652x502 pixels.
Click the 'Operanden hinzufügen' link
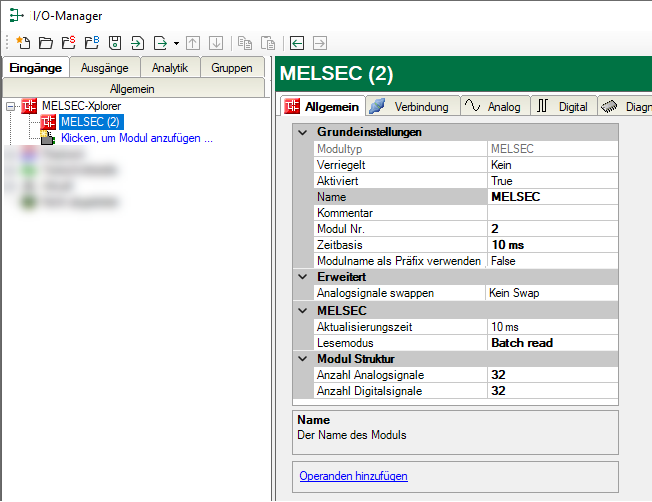pos(353,476)
